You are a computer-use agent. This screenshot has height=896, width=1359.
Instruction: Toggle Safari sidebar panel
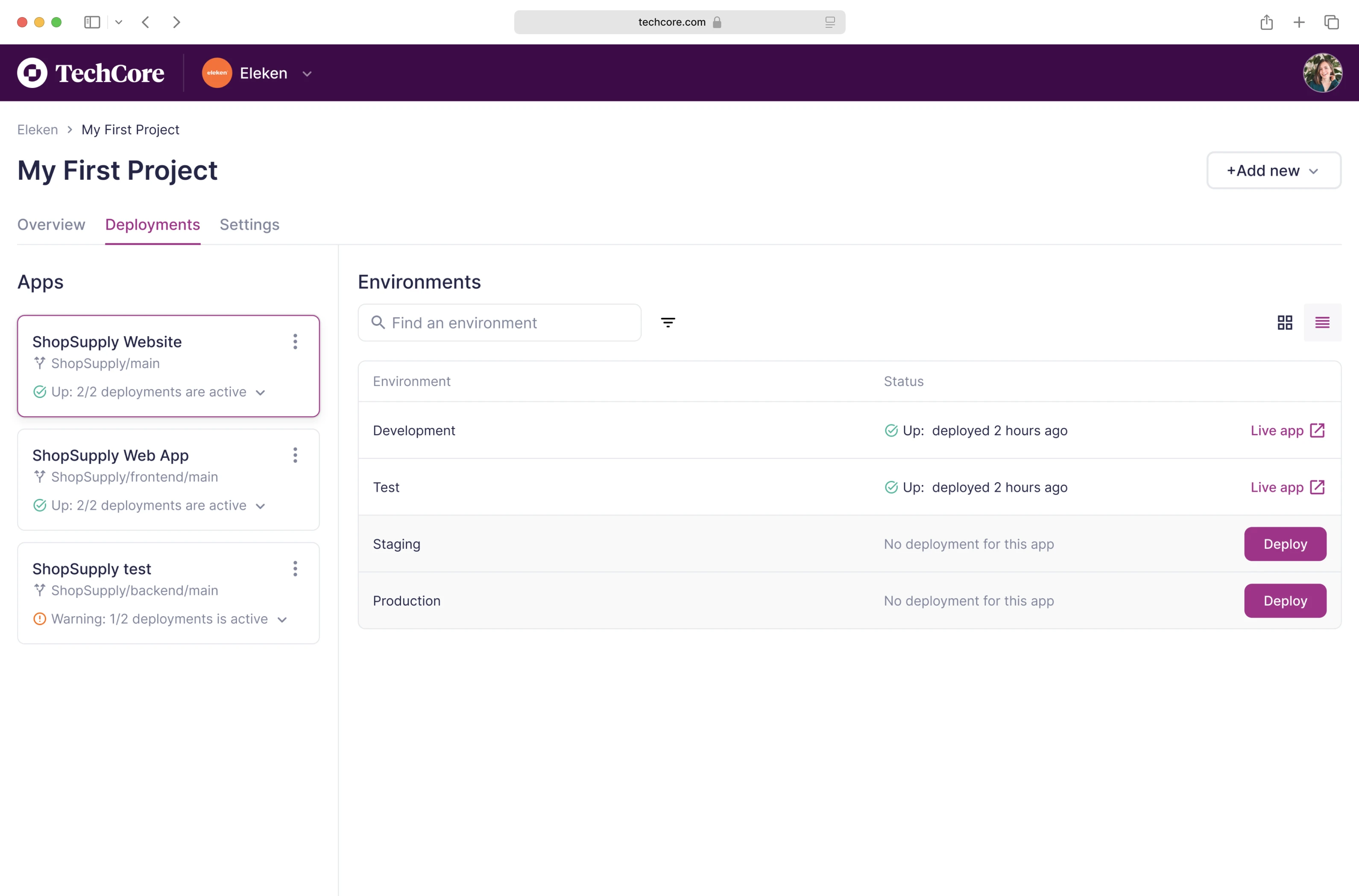[x=92, y=22]
